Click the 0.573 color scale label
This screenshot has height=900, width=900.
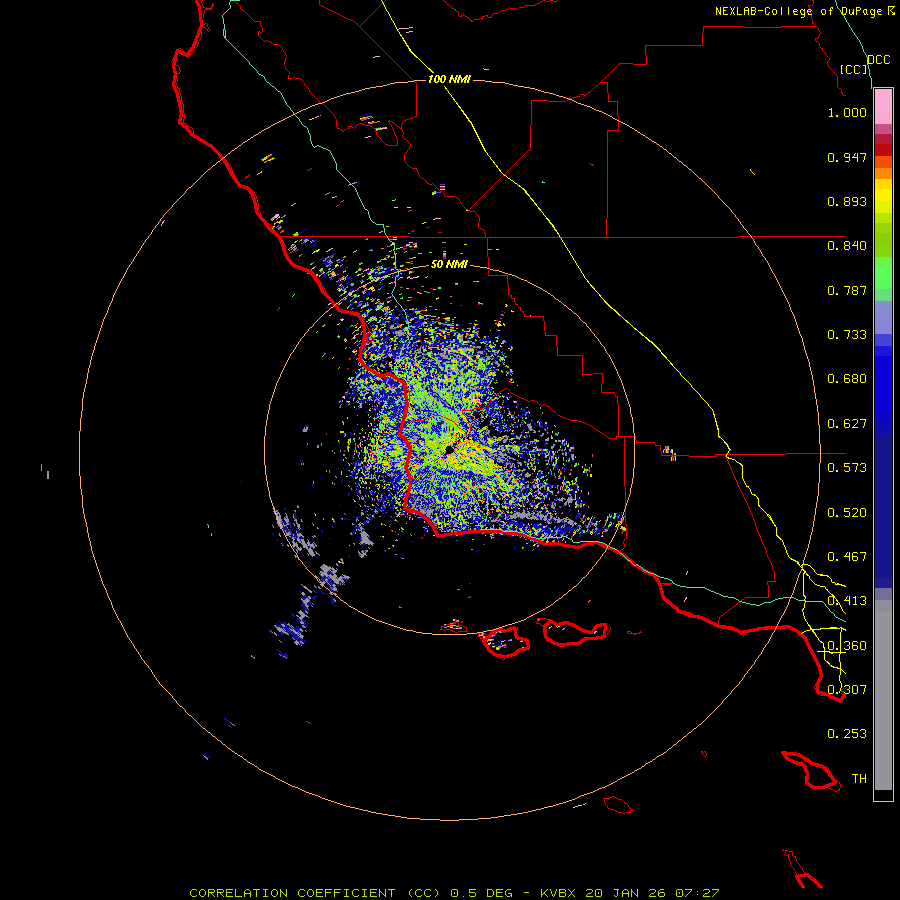click(847, 468)
